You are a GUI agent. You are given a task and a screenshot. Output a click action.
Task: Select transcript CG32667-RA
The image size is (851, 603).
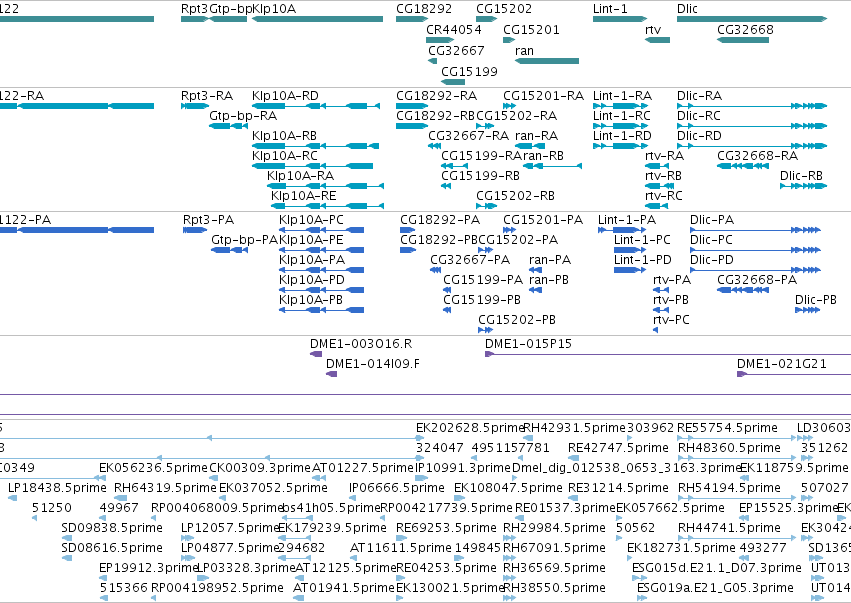tap(434, 146)
